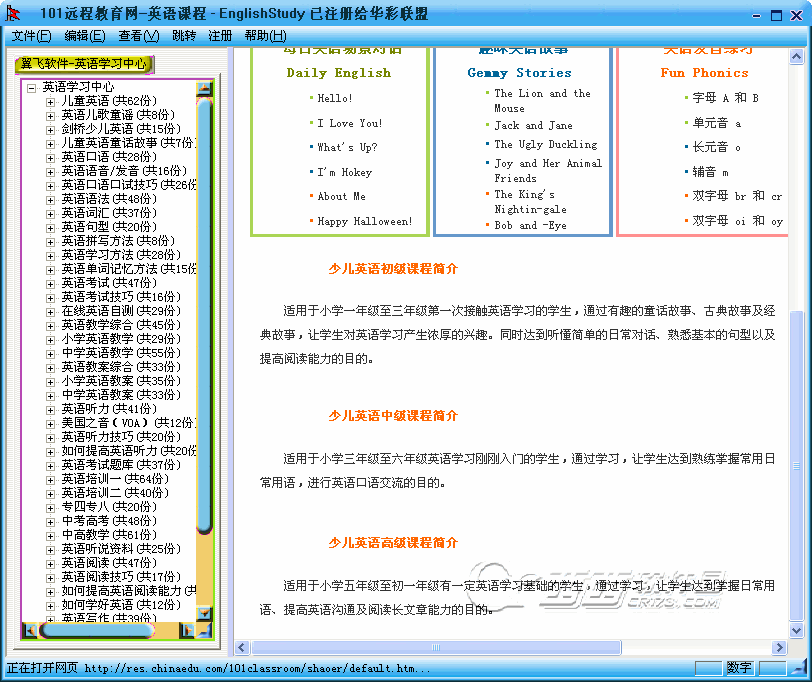Open the 文件(F) menu
Viewport: 812px width, 682px height.
[31, 36]
